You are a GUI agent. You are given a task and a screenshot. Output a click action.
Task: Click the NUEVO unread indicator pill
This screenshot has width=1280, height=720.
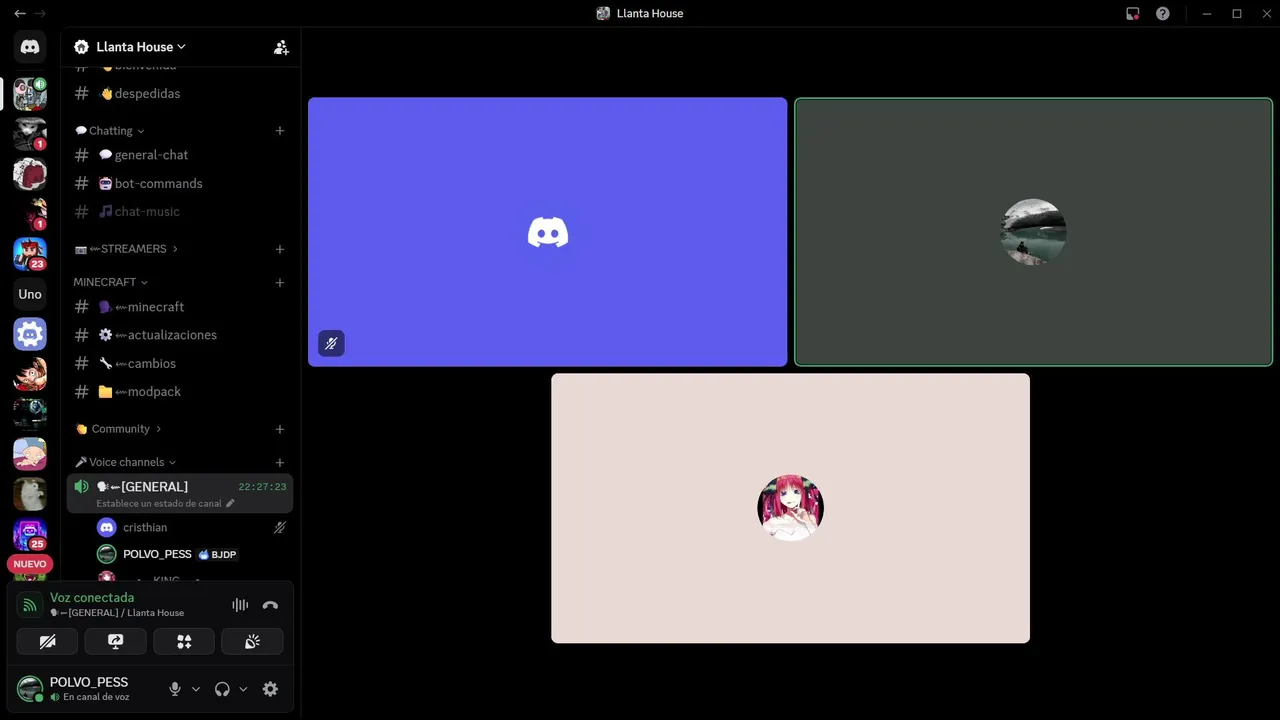coord(30,564)
